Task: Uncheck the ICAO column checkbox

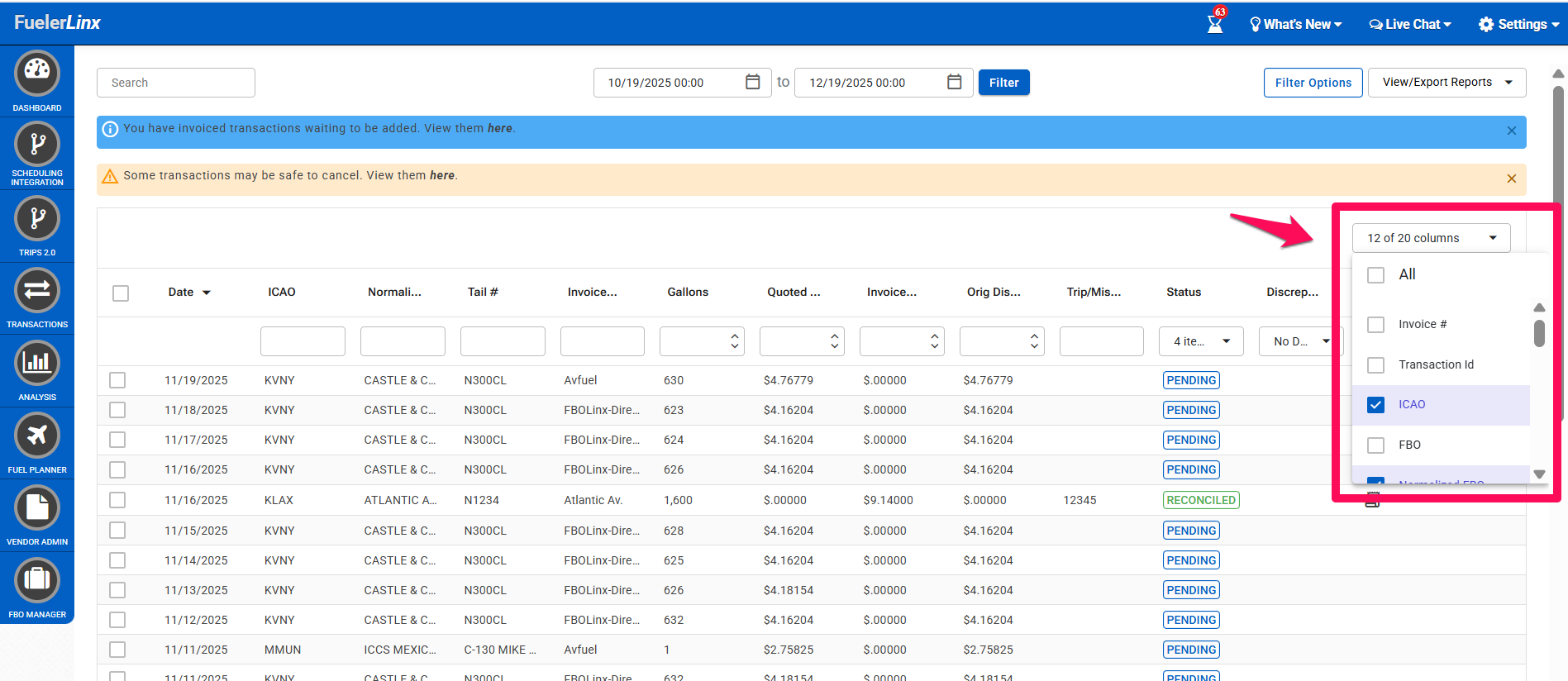Action: 1375,405
